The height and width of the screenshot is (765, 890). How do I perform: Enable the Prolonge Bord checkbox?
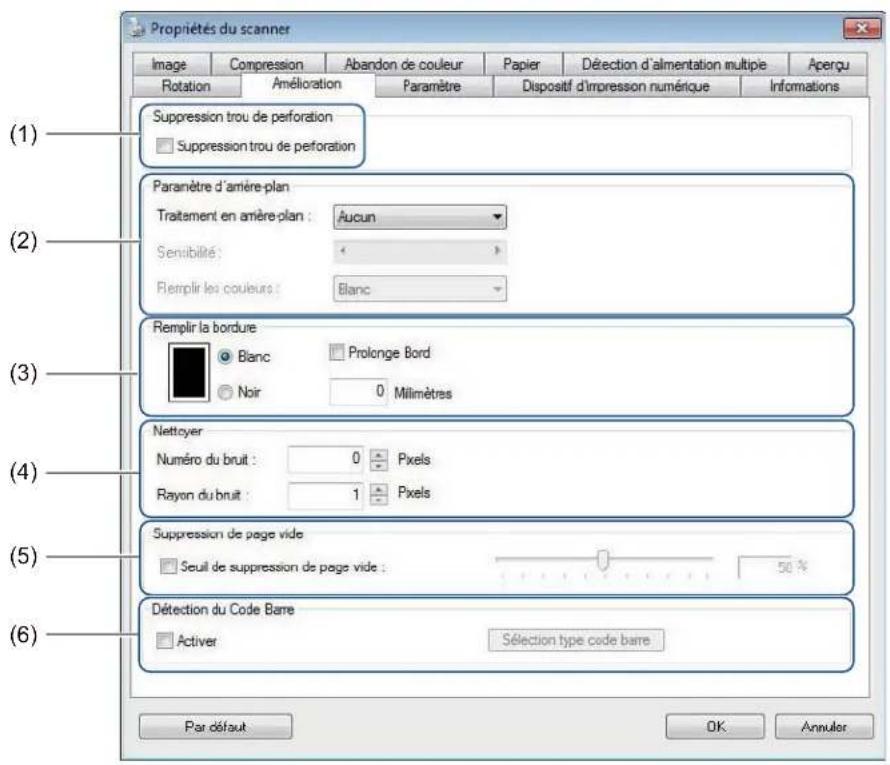(x=337, y=352)
